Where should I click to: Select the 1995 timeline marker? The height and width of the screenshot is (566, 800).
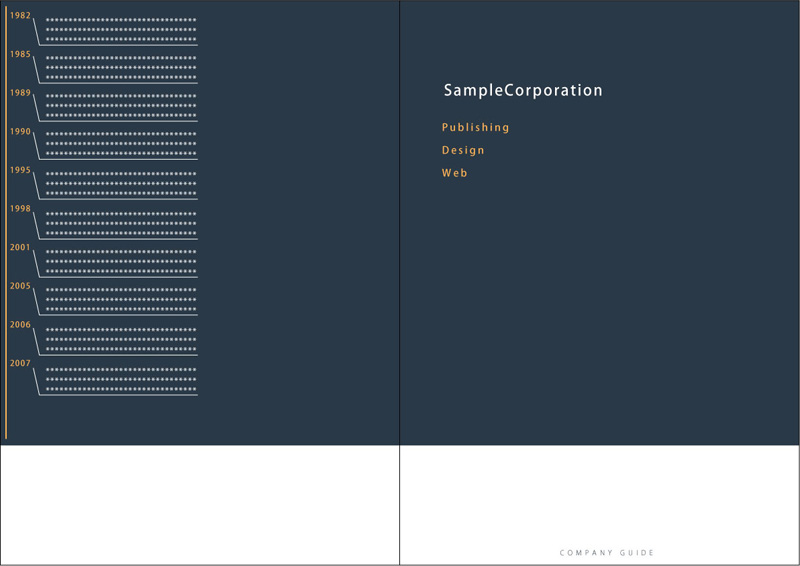pyautogui.click(x=20, y=170)
